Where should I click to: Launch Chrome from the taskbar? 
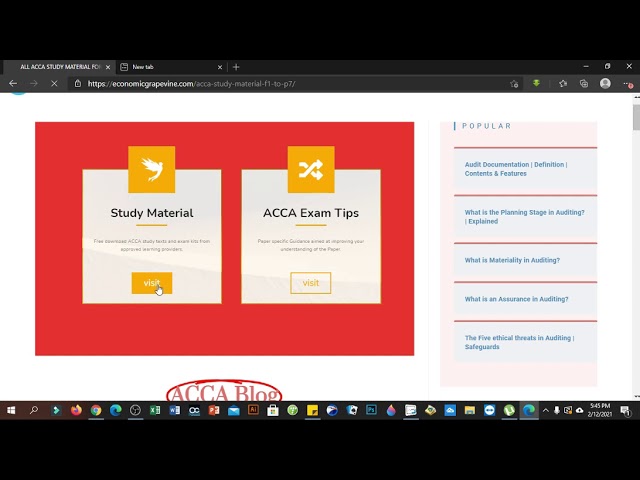pos(96,410)
